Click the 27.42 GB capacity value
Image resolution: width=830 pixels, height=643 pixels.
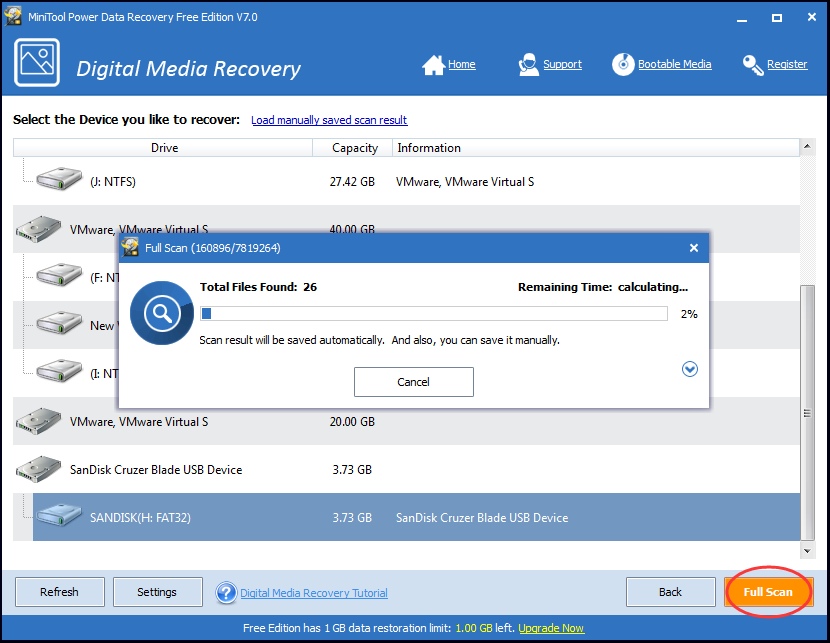pos(352,182)
